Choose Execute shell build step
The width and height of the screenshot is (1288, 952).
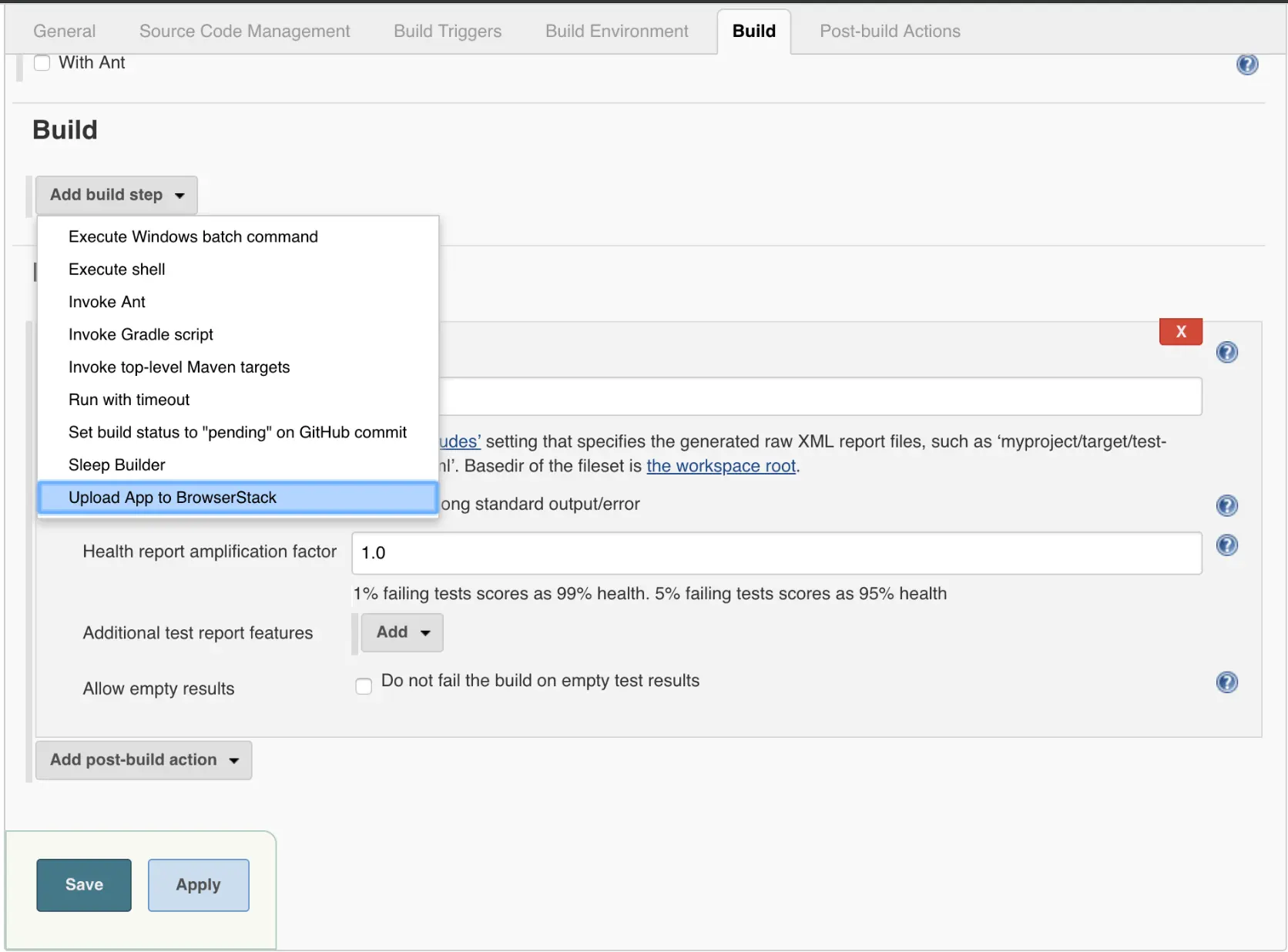[117, 270]
